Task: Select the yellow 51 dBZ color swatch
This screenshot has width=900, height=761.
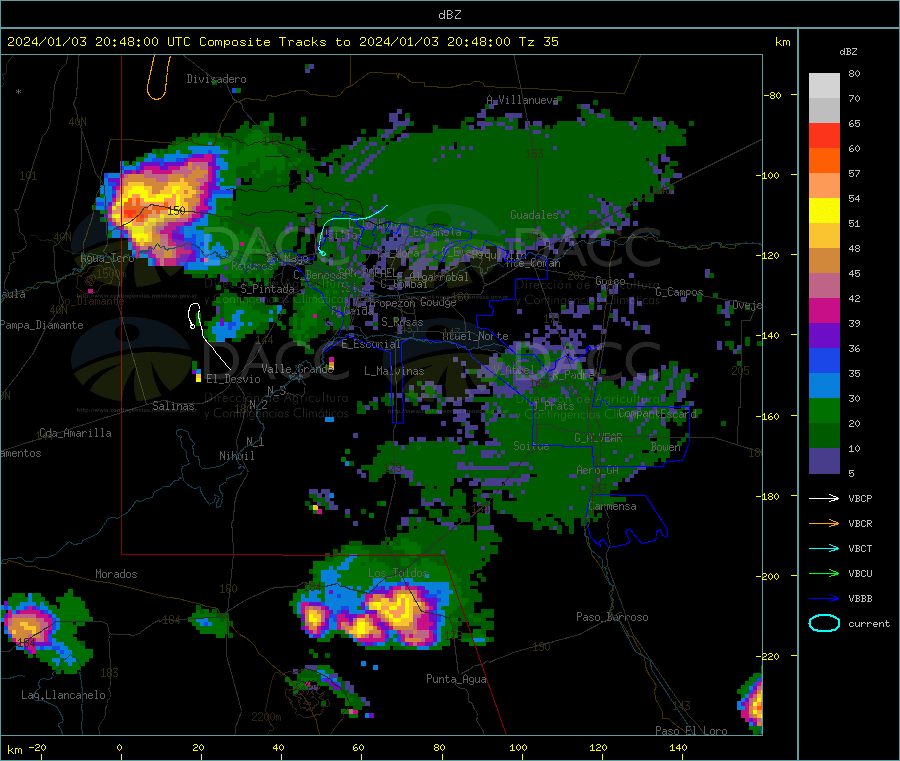Action: (824, 211)
